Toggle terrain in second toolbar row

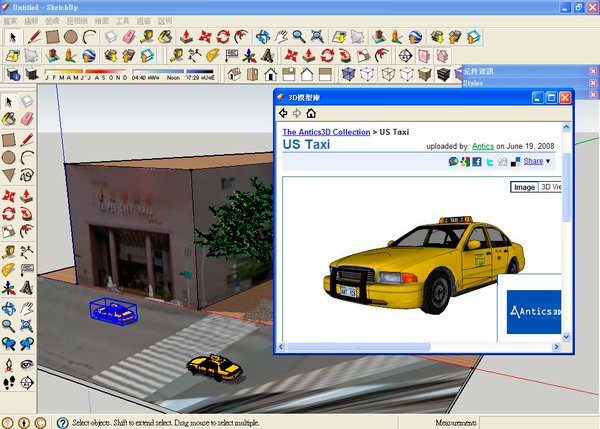[31, 56]
